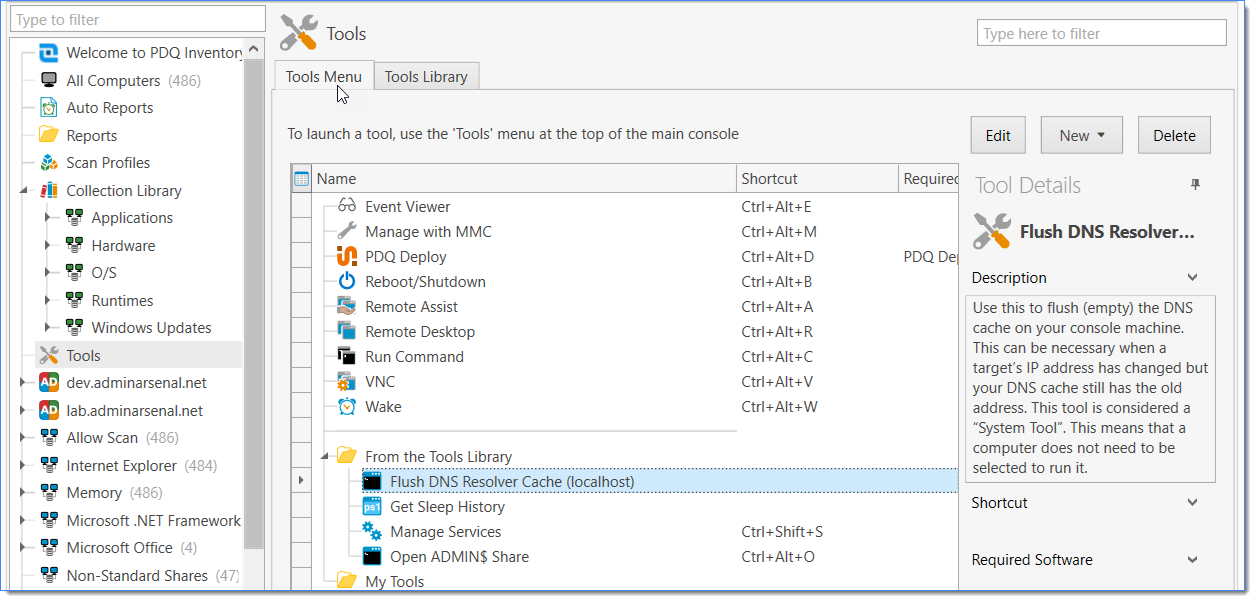This screenshot has height=601, width=1255.
Task: Click the Delete button
Action: coord(1174,136)
